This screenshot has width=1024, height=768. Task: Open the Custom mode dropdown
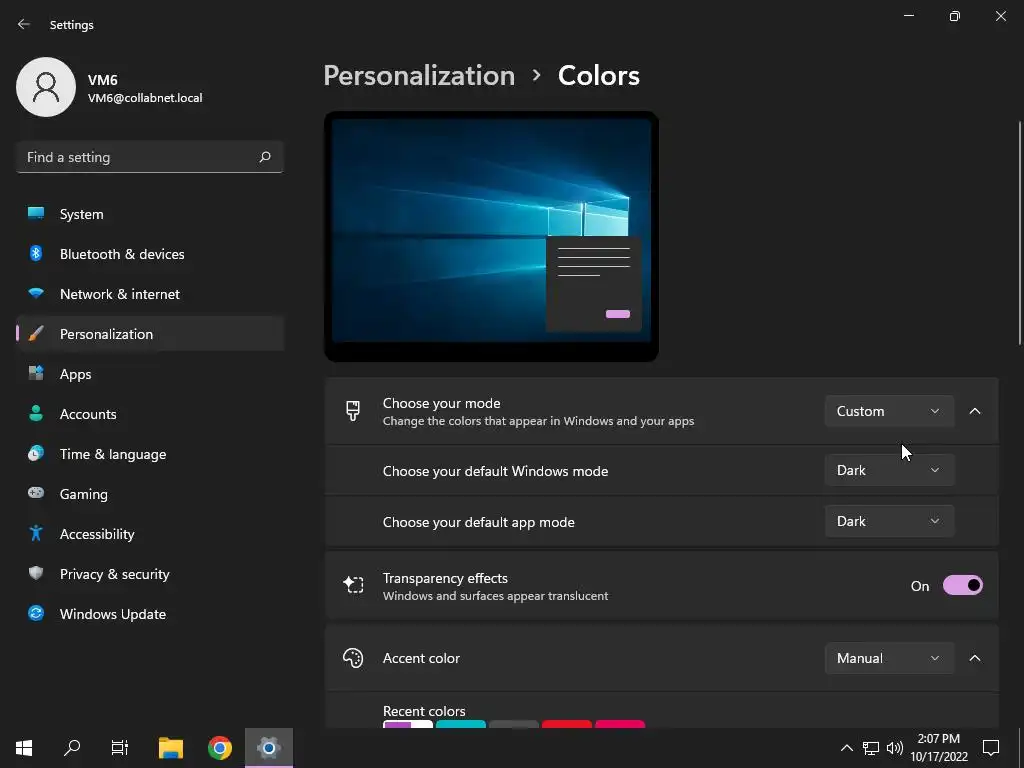pos(889,411)
